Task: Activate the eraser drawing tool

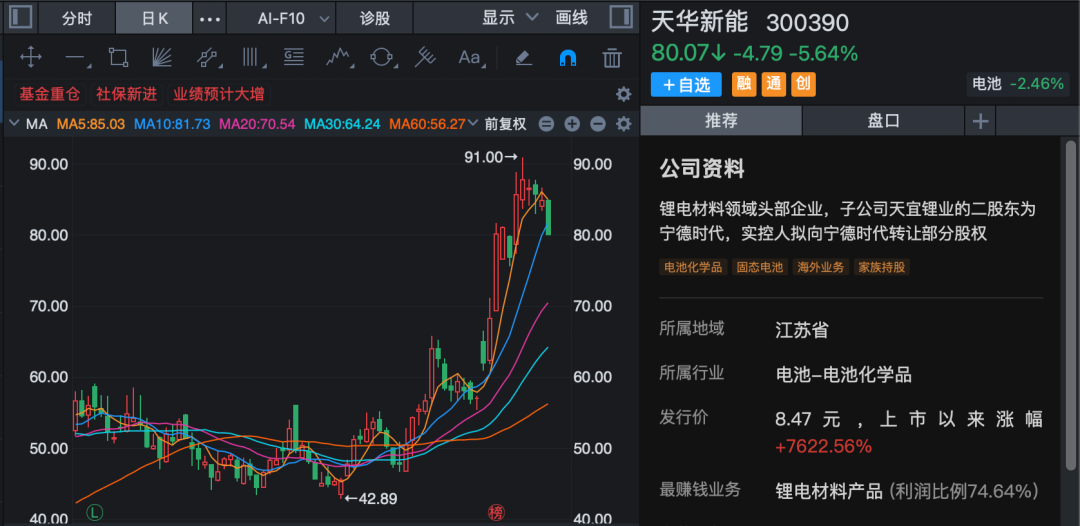Action: (x=523, y=58)
